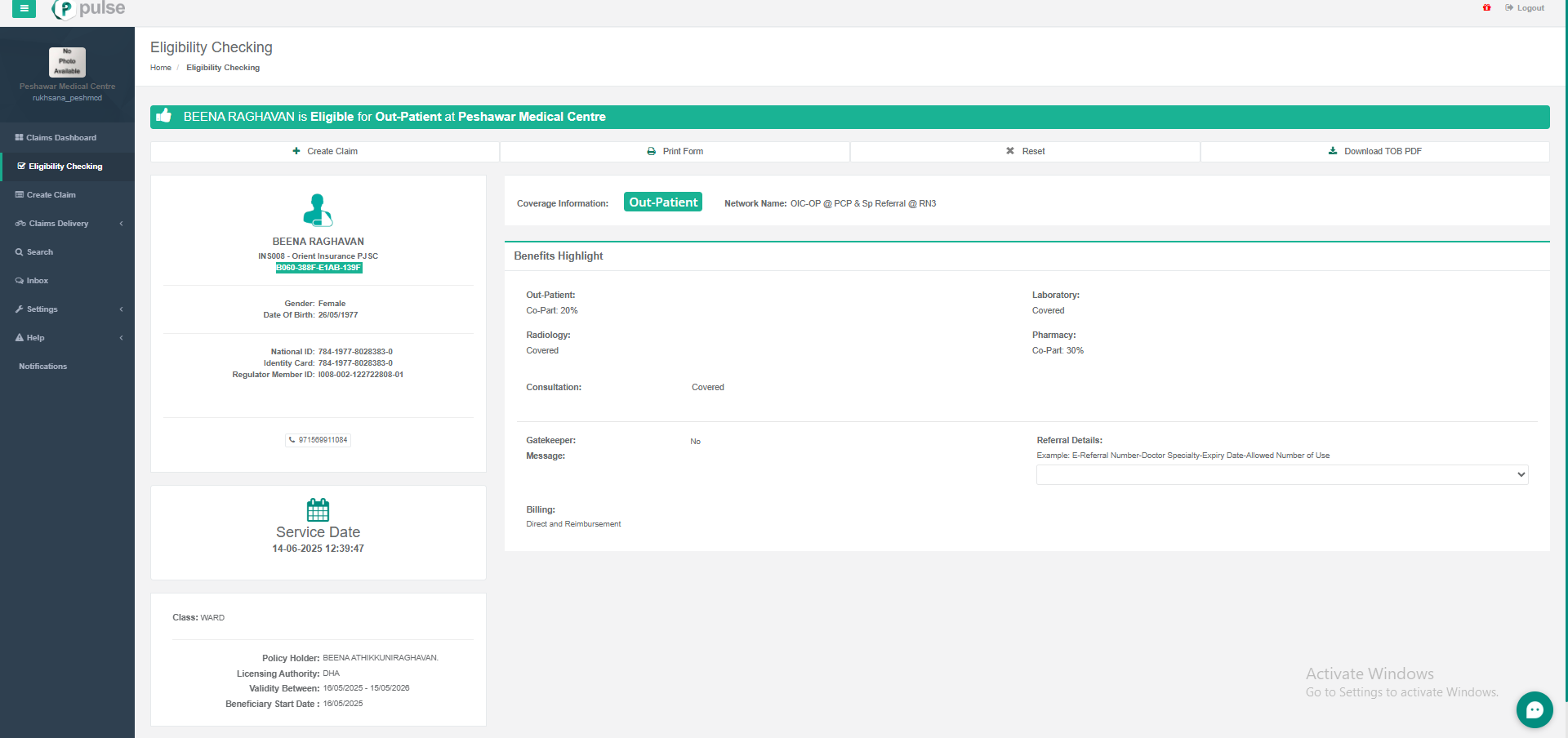Click the No Photo Available profile thumbnail
This screenshot has width=1568, height=738.
point(67,62)
